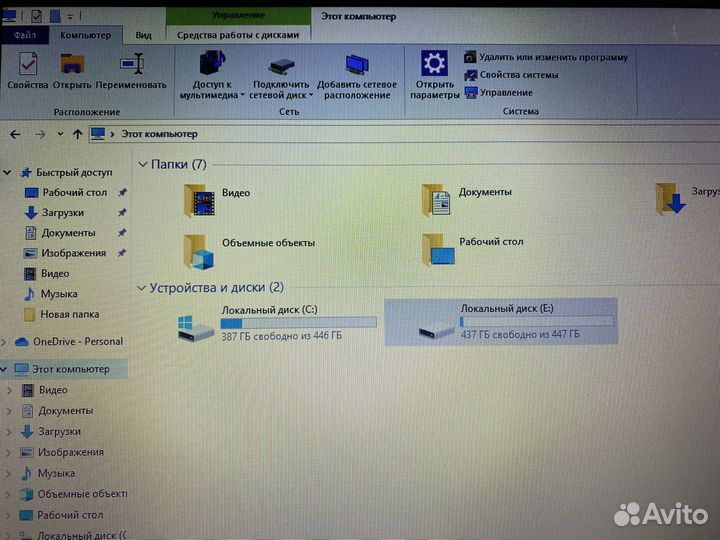Expand Документы under Этот компьютер
Image resolution: width=720 pixels, height=540 pixels.
[9, 411]
